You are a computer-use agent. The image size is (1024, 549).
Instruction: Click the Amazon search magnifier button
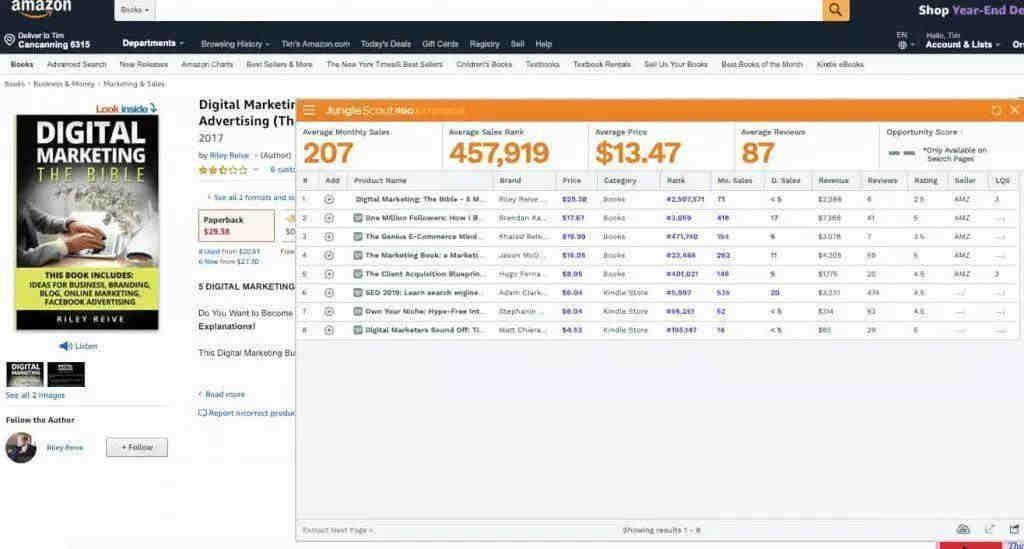835,10
